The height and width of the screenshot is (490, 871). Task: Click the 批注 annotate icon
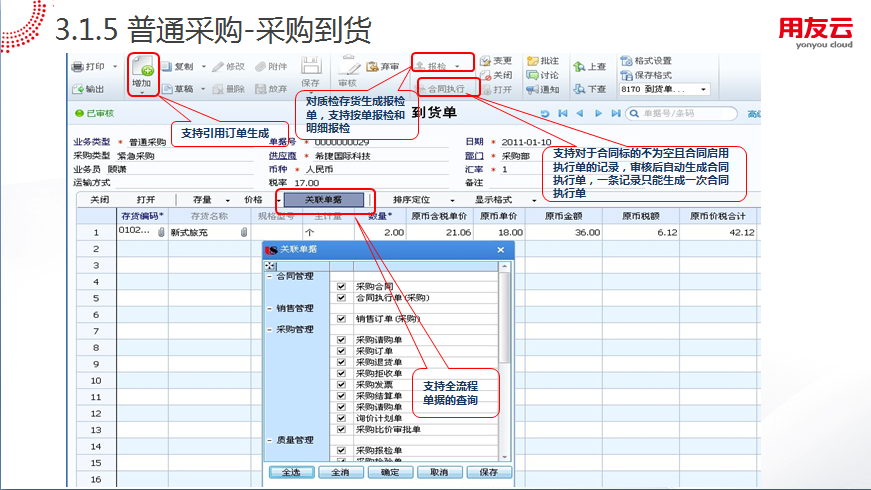tap(533, 61)
